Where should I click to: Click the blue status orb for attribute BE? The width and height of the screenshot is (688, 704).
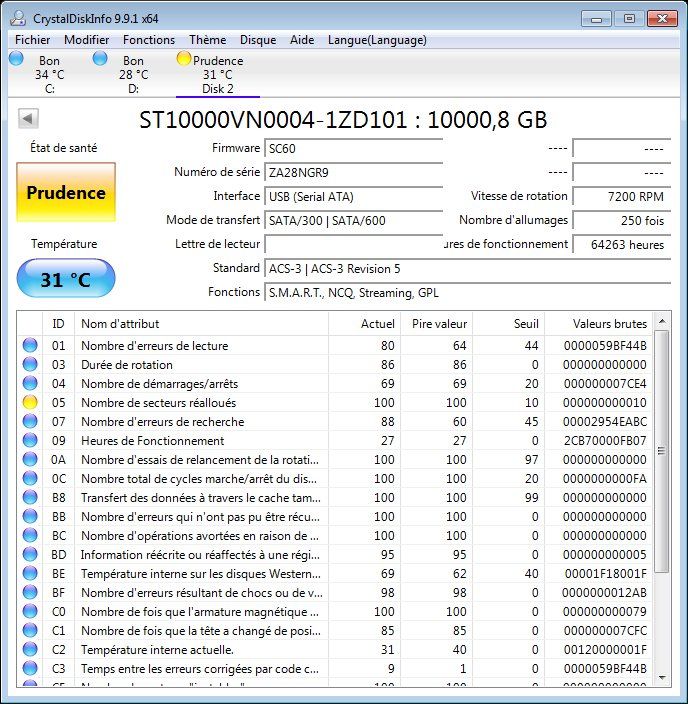[x=30, y=573]
